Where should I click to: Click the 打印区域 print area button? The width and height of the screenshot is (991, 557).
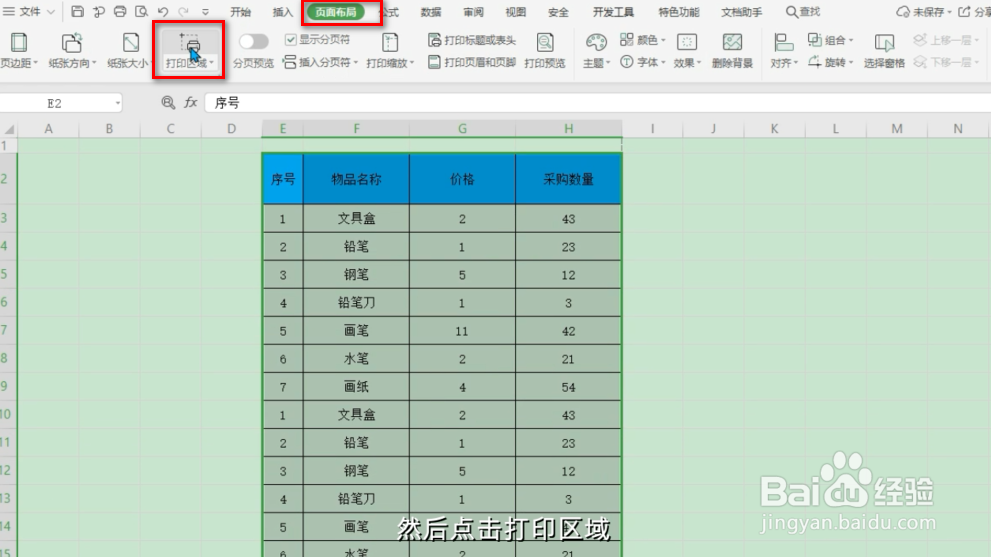click(x=189, y=51)
